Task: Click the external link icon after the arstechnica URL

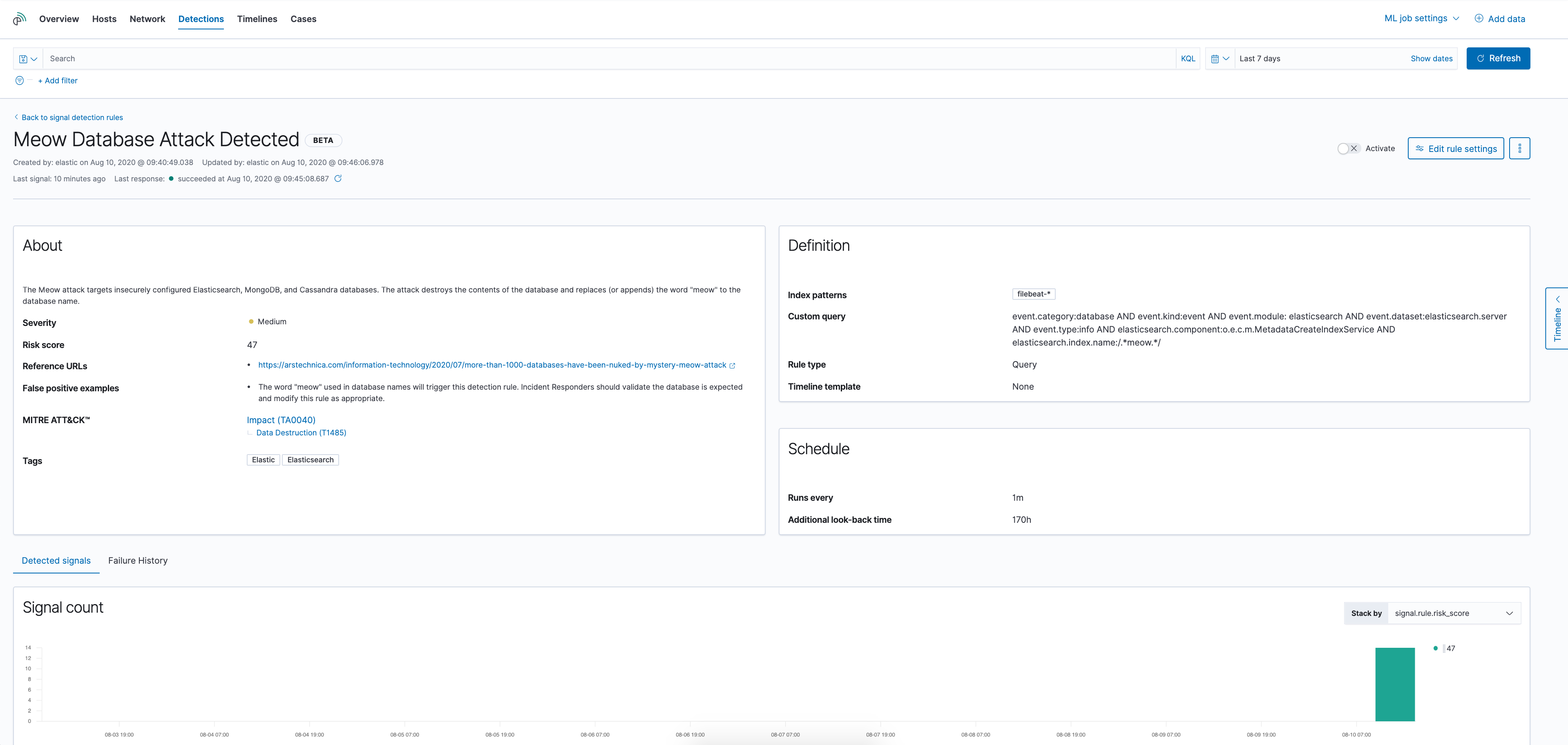Action: pos(732,366)
